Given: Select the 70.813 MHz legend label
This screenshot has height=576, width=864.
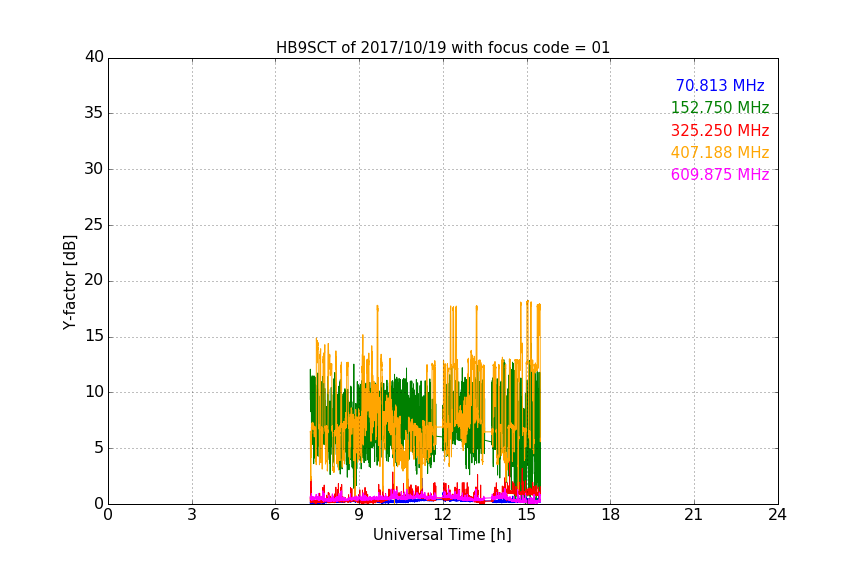Looking at the screenshot, I should [720, 85].
